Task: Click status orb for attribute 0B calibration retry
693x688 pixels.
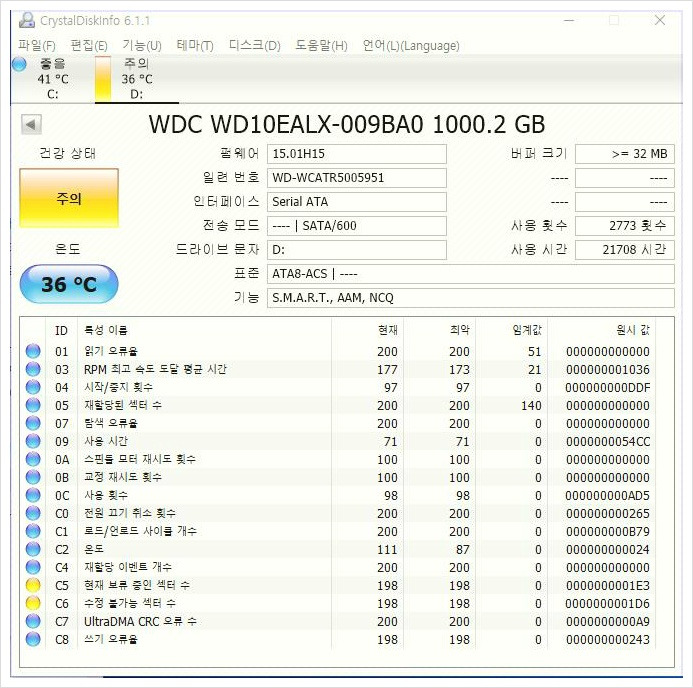Action: (33, 477)
